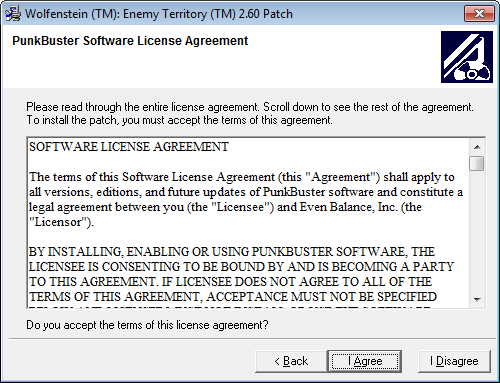The height and width of the screenshot is (383, 500).
Task: Click the PunkBuster Software License Agreement page title
Action: pos(130,41)
